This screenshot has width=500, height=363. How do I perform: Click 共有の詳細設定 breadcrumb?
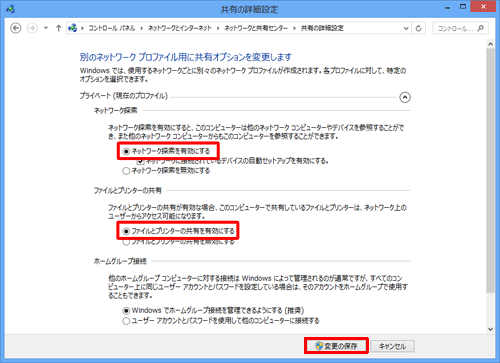point(322,28)
